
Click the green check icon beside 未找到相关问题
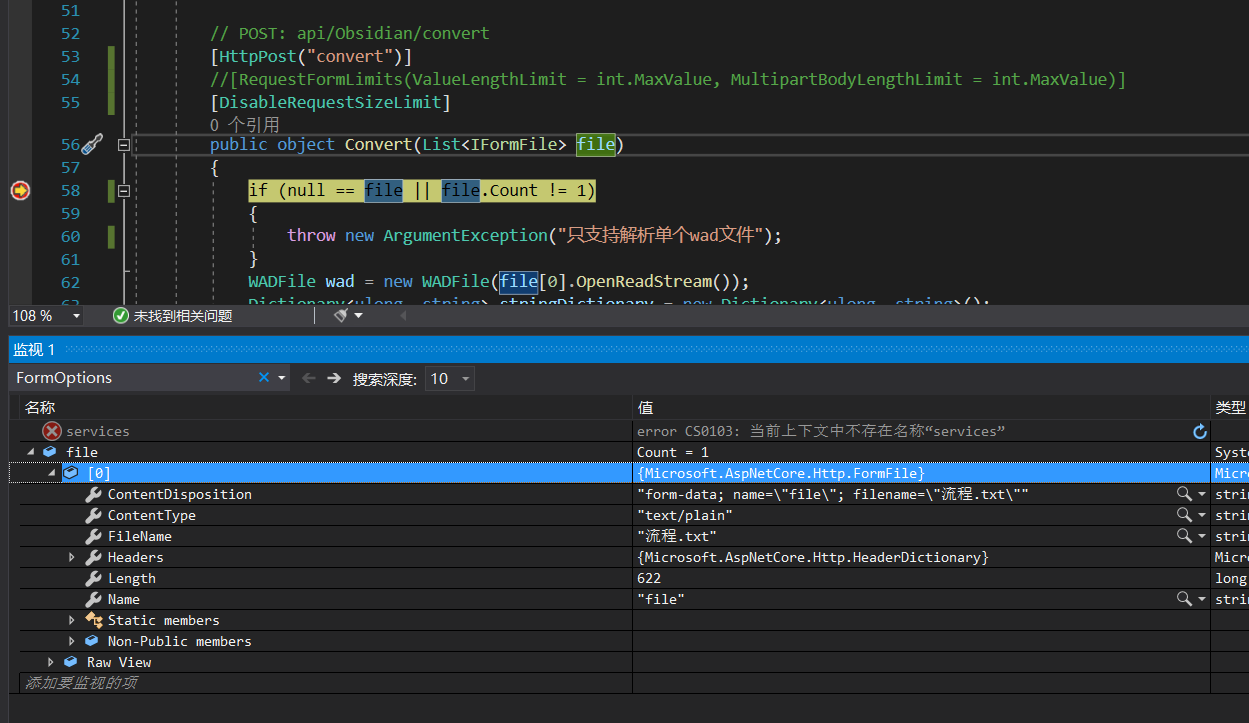click(x=121, y=316)
